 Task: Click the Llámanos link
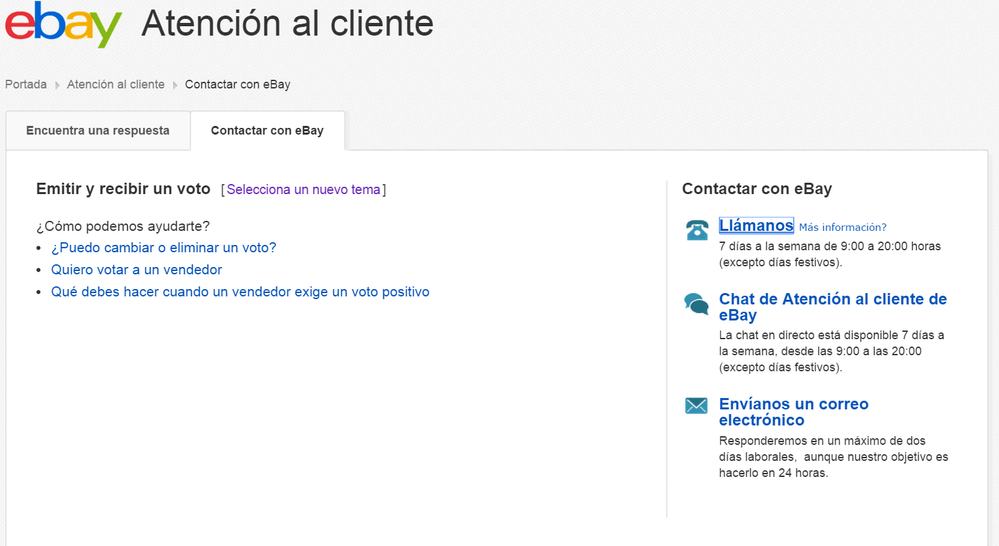[756, 226]
